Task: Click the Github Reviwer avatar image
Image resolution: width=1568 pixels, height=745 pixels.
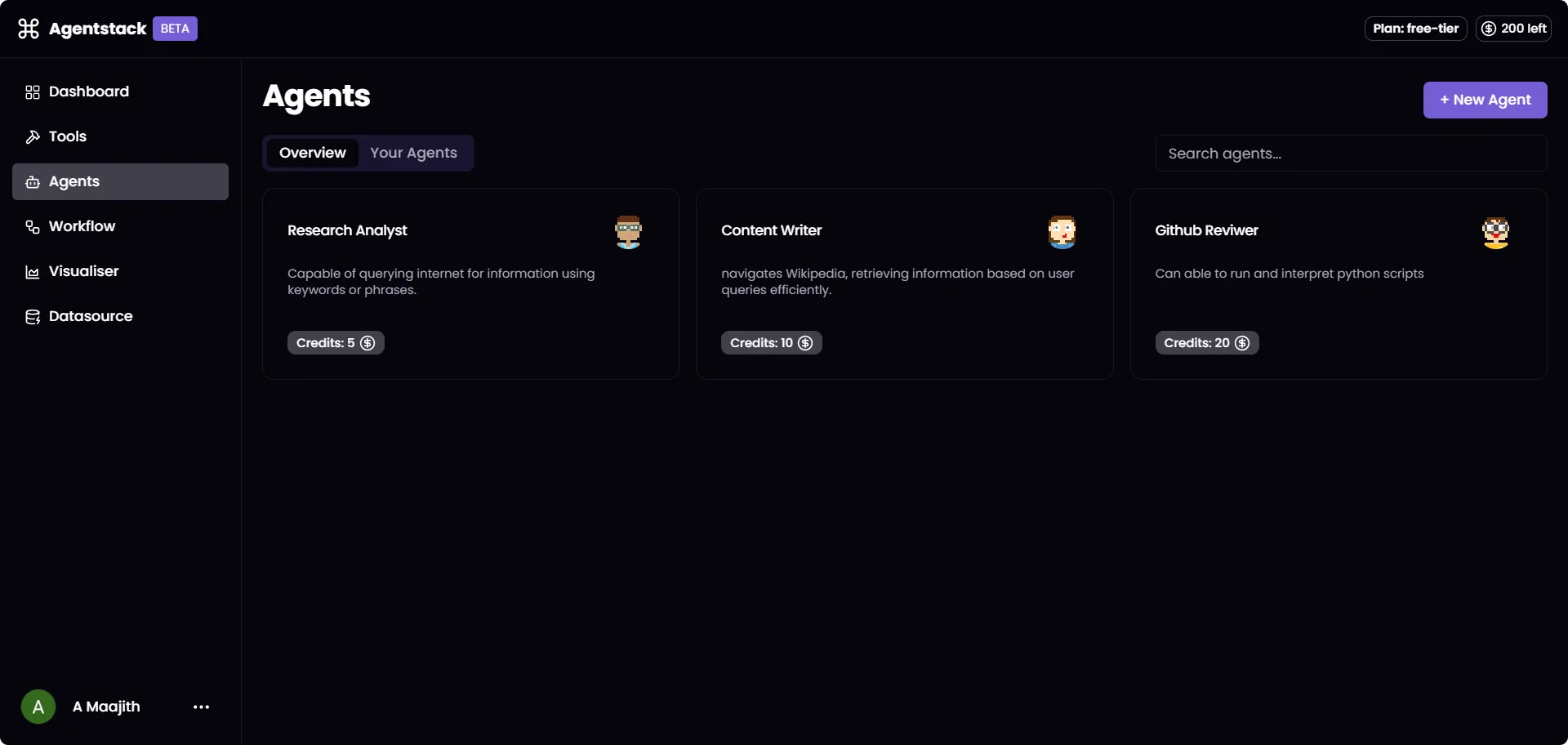Action: (x=1496, y=233)
